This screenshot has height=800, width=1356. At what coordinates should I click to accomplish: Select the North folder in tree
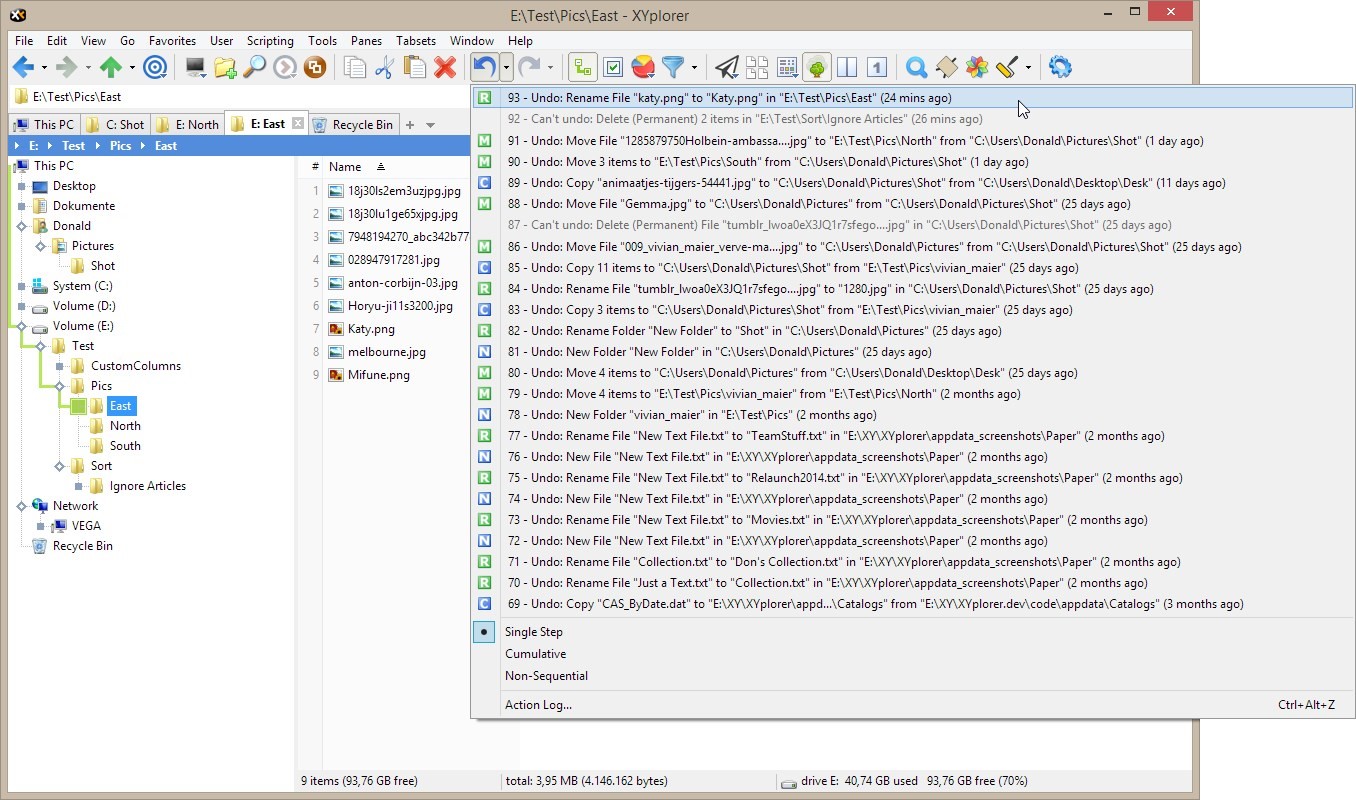[125, 426]
